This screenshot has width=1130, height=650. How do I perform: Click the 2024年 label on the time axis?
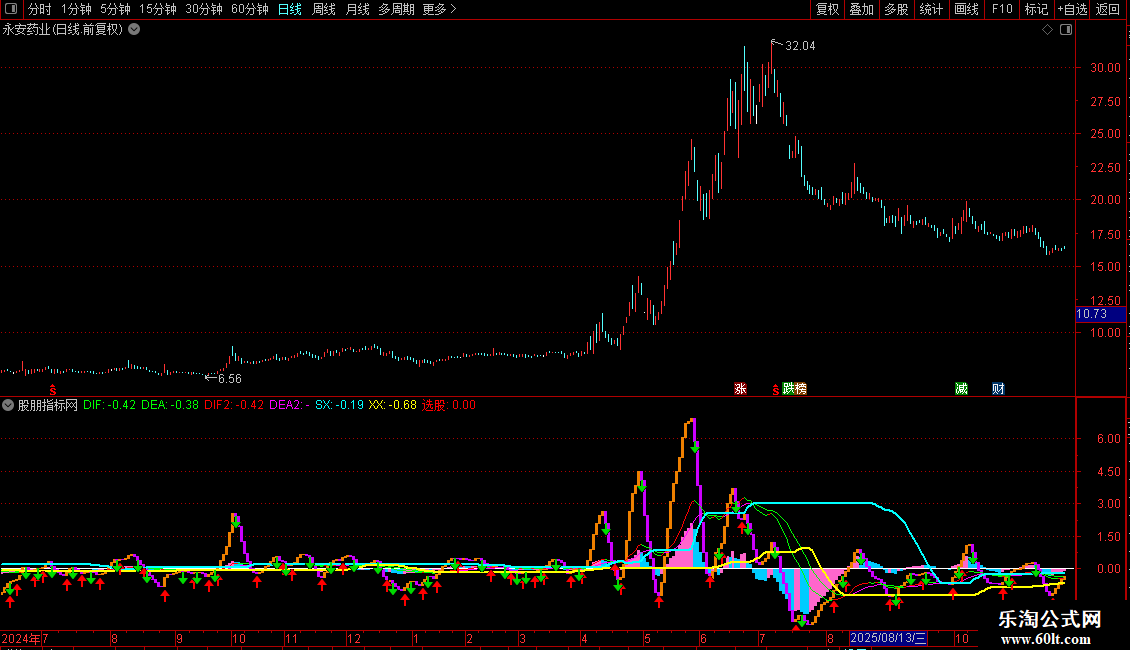(x=21, y=638)
